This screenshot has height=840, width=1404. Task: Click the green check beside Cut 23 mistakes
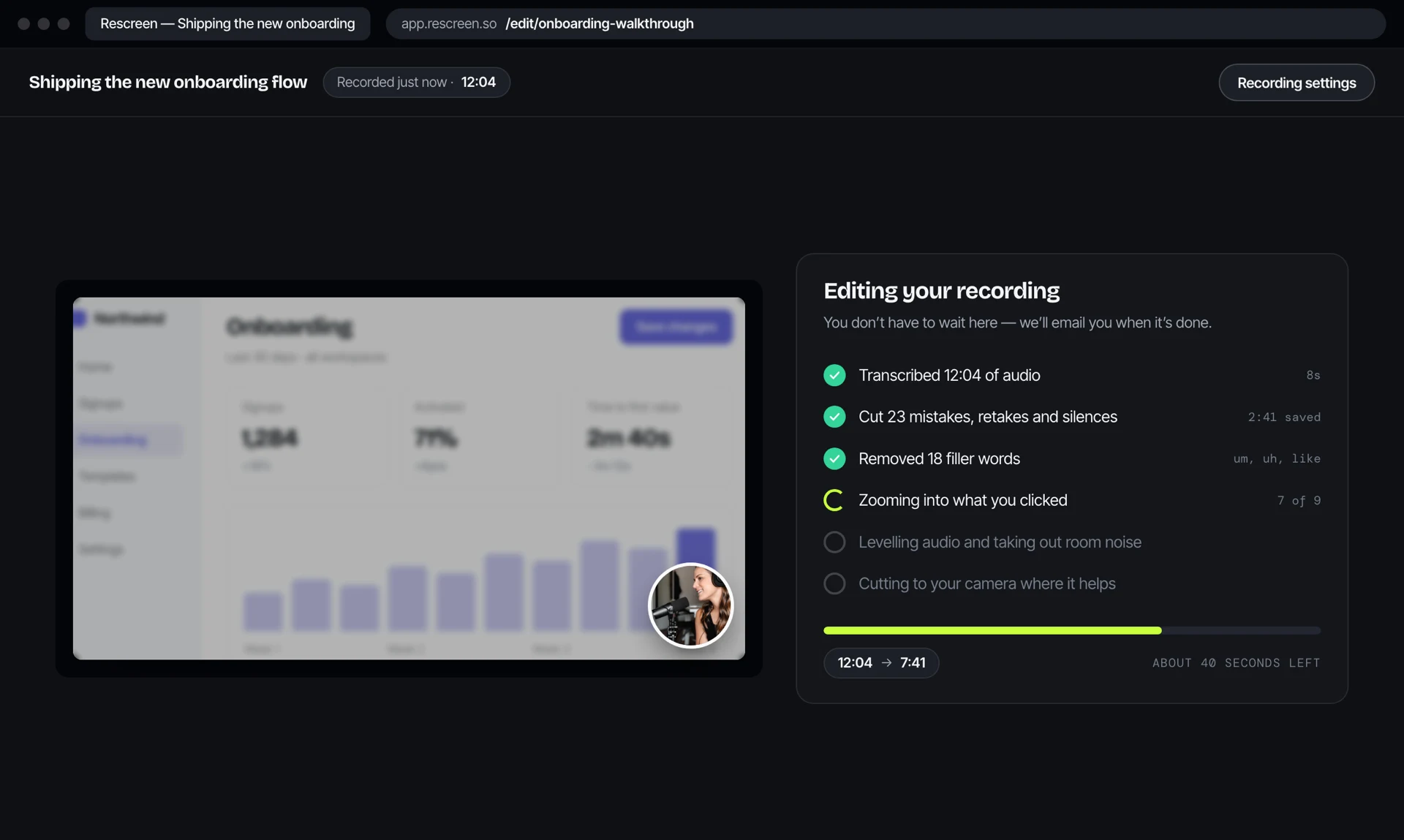tap(834, 417)
